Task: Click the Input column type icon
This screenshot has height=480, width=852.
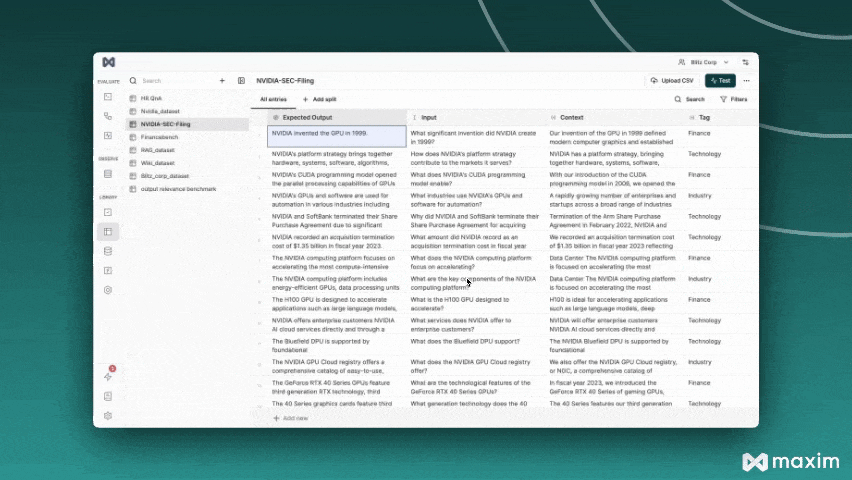Action: tap(415, 117)
